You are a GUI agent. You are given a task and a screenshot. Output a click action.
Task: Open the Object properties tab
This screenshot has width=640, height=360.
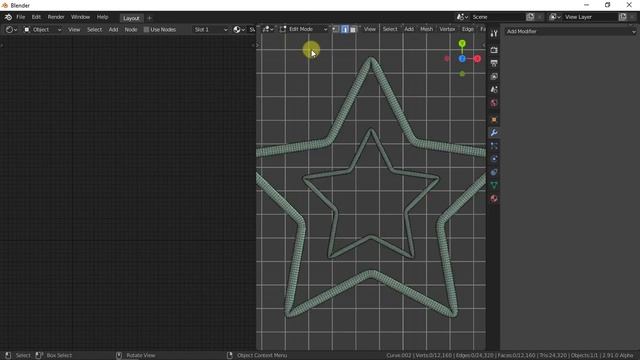point(494,120)
